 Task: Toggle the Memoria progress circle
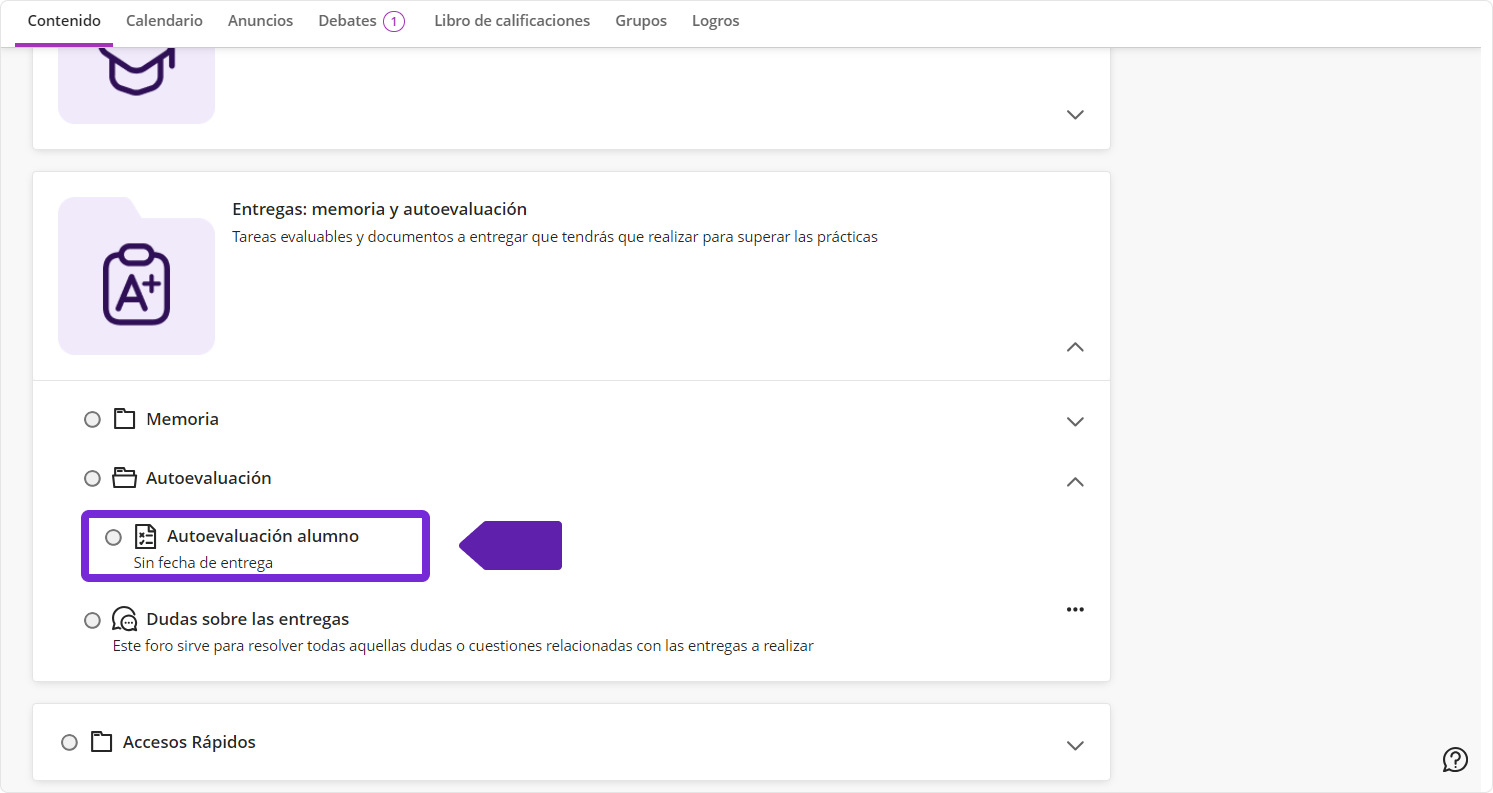click(x=92, y=420)
